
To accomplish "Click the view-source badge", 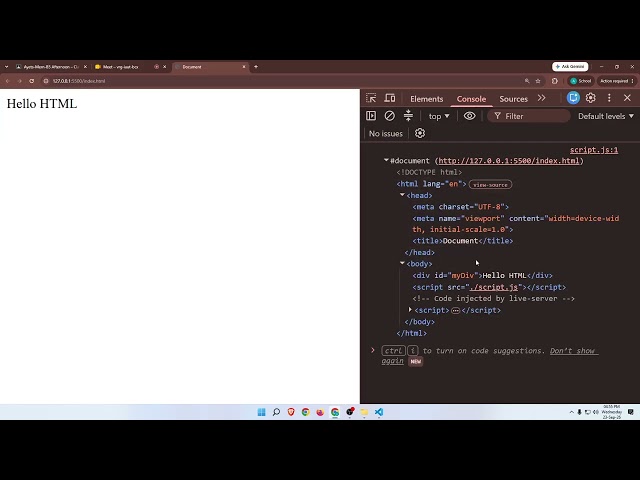I will click(490, 184).
